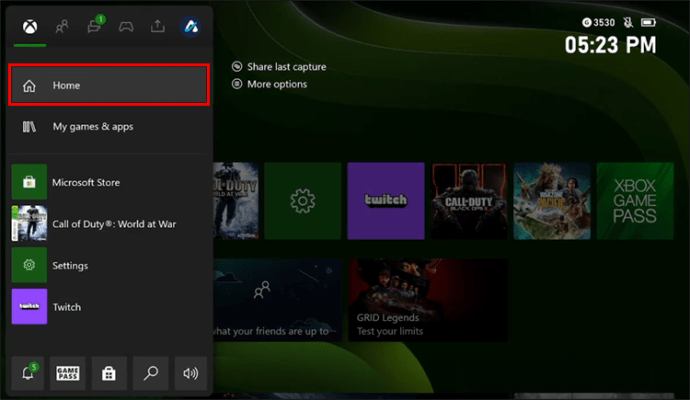Open the Xbox Game Pass tile
Image resolution: width=690 pixels, height=400 pixels.
coord(635,202)
